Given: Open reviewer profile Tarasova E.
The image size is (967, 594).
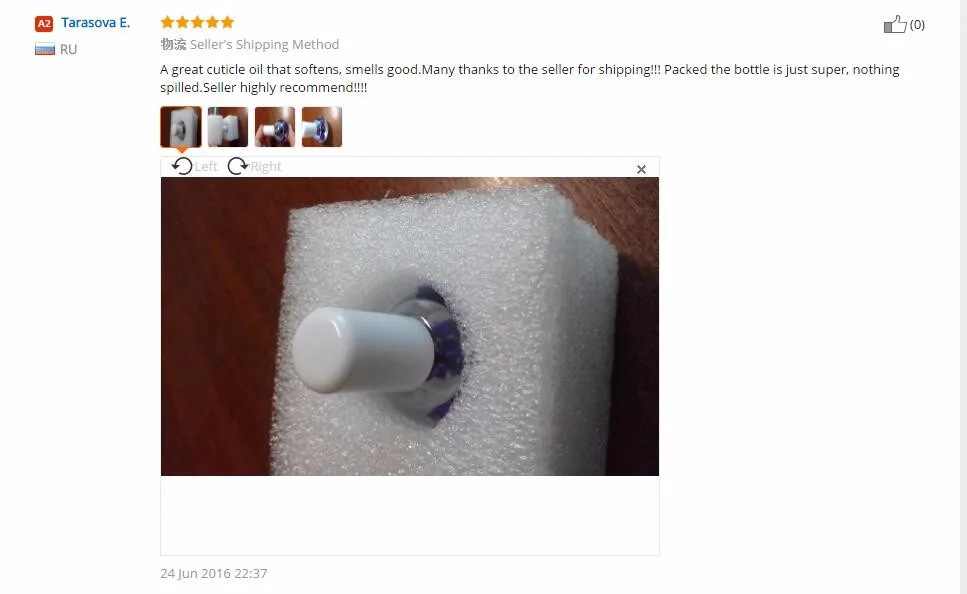Looking at the screenshot, I should pos(96,23).
